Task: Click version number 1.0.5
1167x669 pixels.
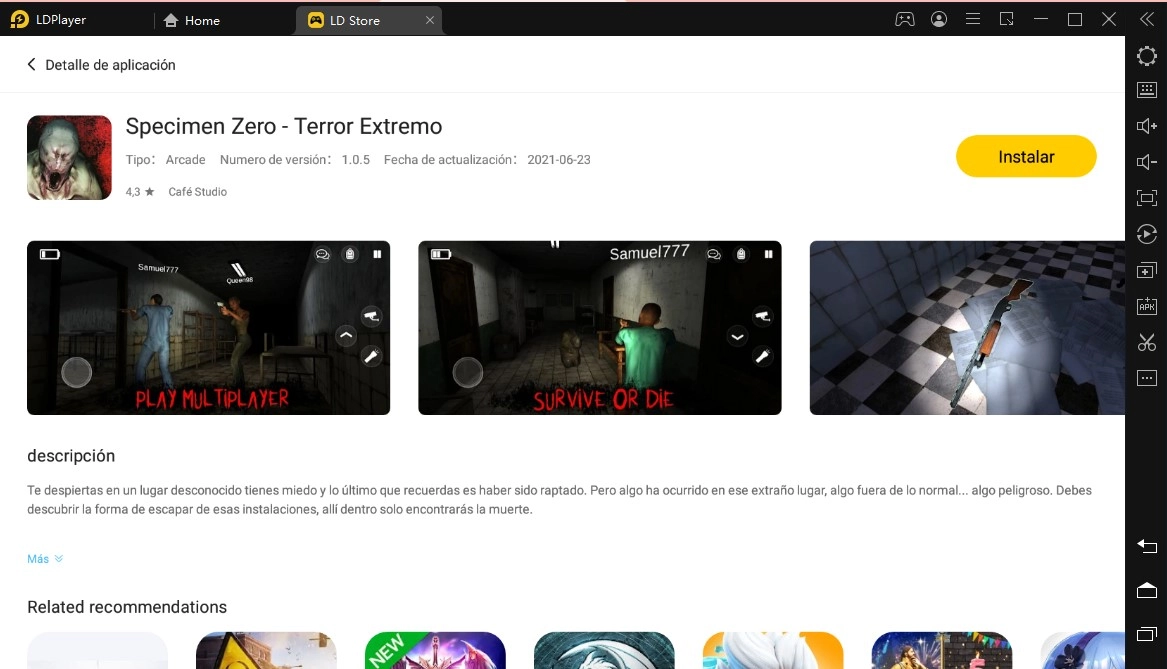Action: (x=356, y=159)
